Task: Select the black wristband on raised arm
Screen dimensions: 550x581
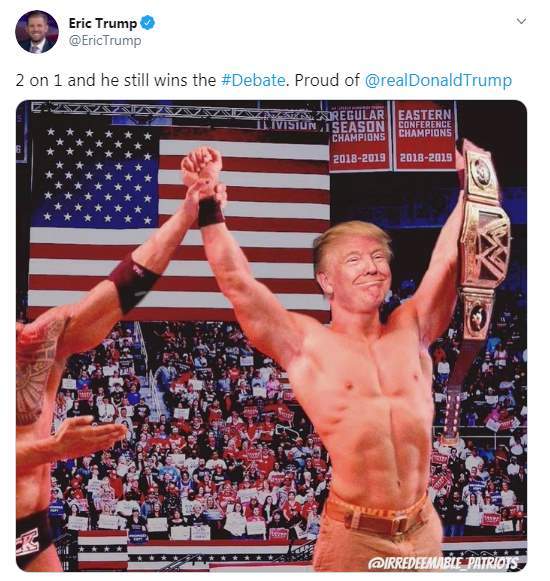Action: tap(211, 211)
